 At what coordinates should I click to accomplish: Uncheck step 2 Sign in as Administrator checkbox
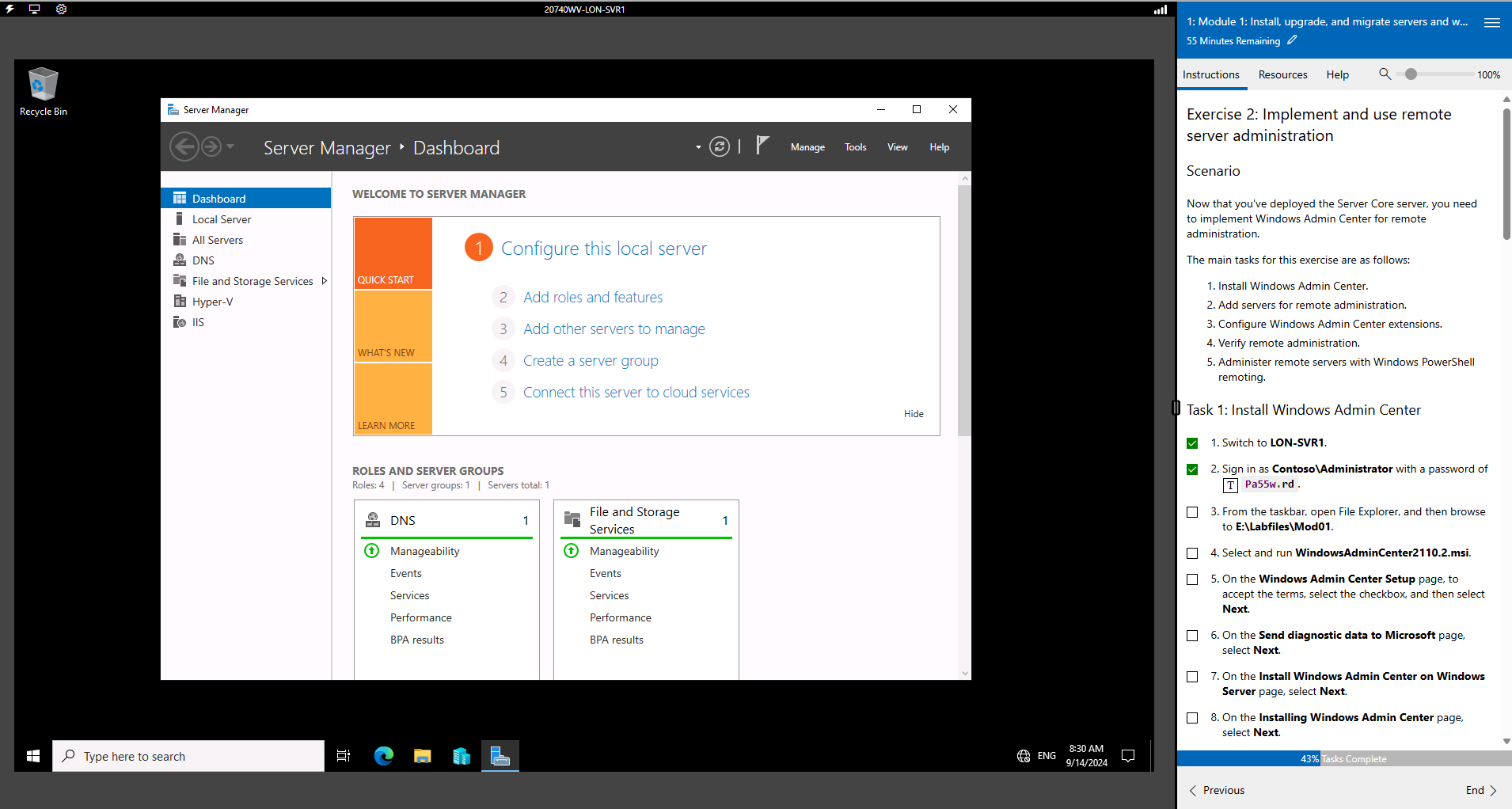[x=1192, y=469]
